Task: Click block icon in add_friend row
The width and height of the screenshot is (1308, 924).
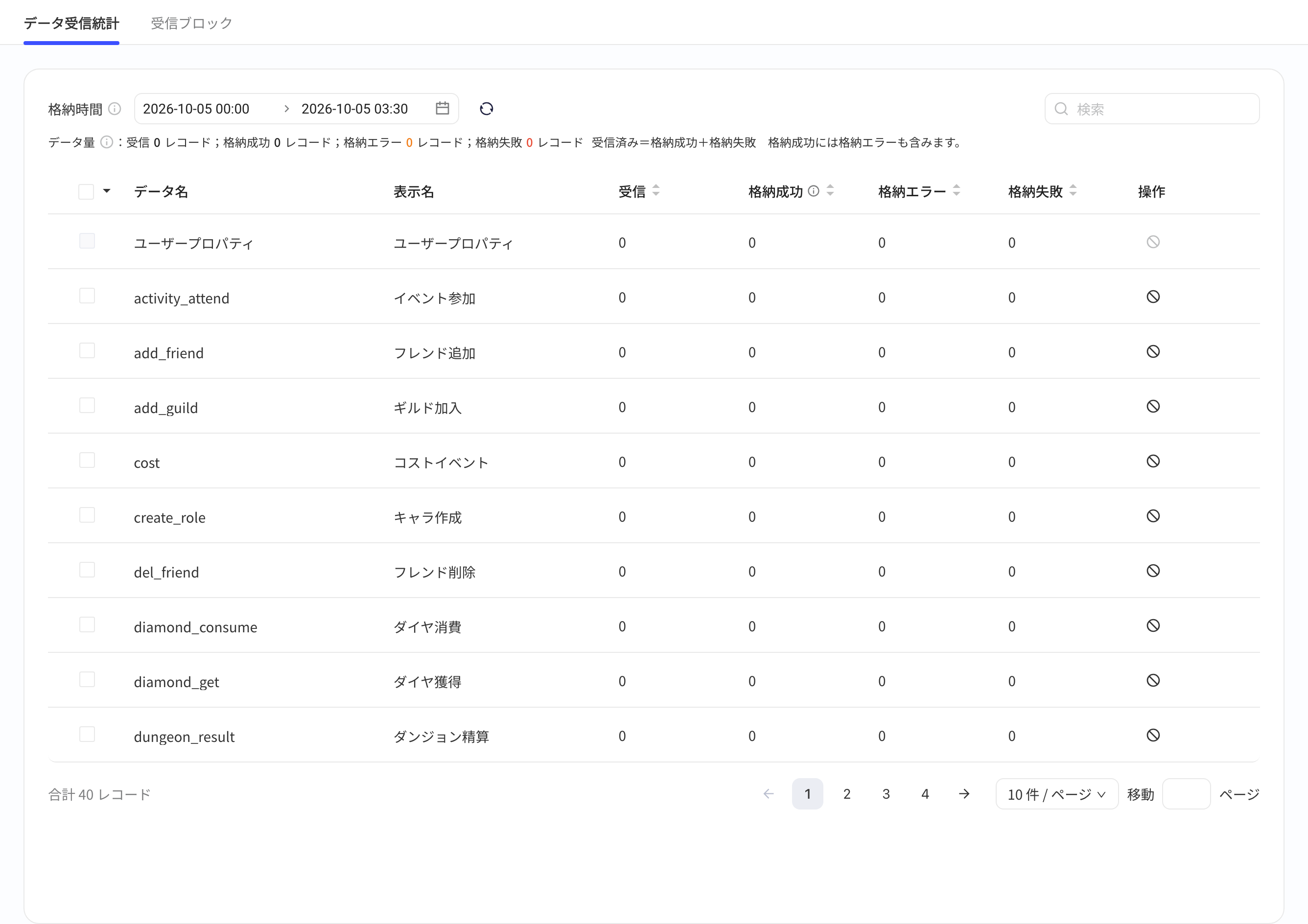Action: click(1153, 351)
